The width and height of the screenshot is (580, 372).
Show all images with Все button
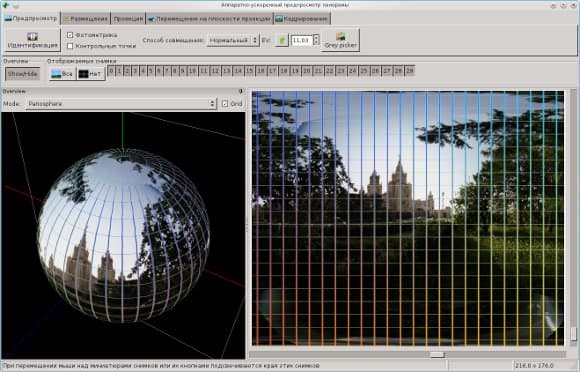click(62, 74)
